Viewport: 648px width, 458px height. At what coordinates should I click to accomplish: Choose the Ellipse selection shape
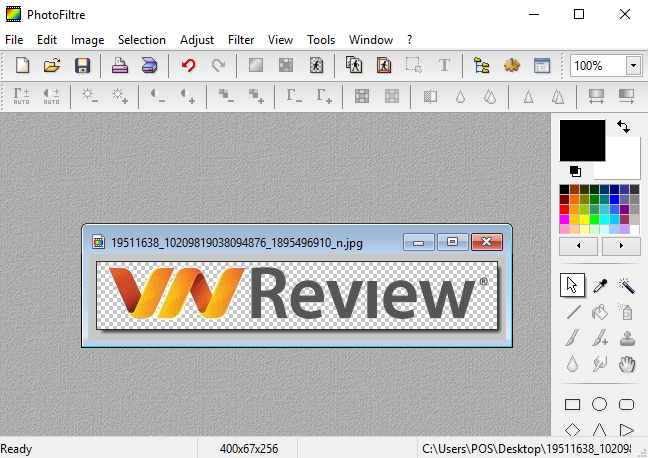point(600,405)
